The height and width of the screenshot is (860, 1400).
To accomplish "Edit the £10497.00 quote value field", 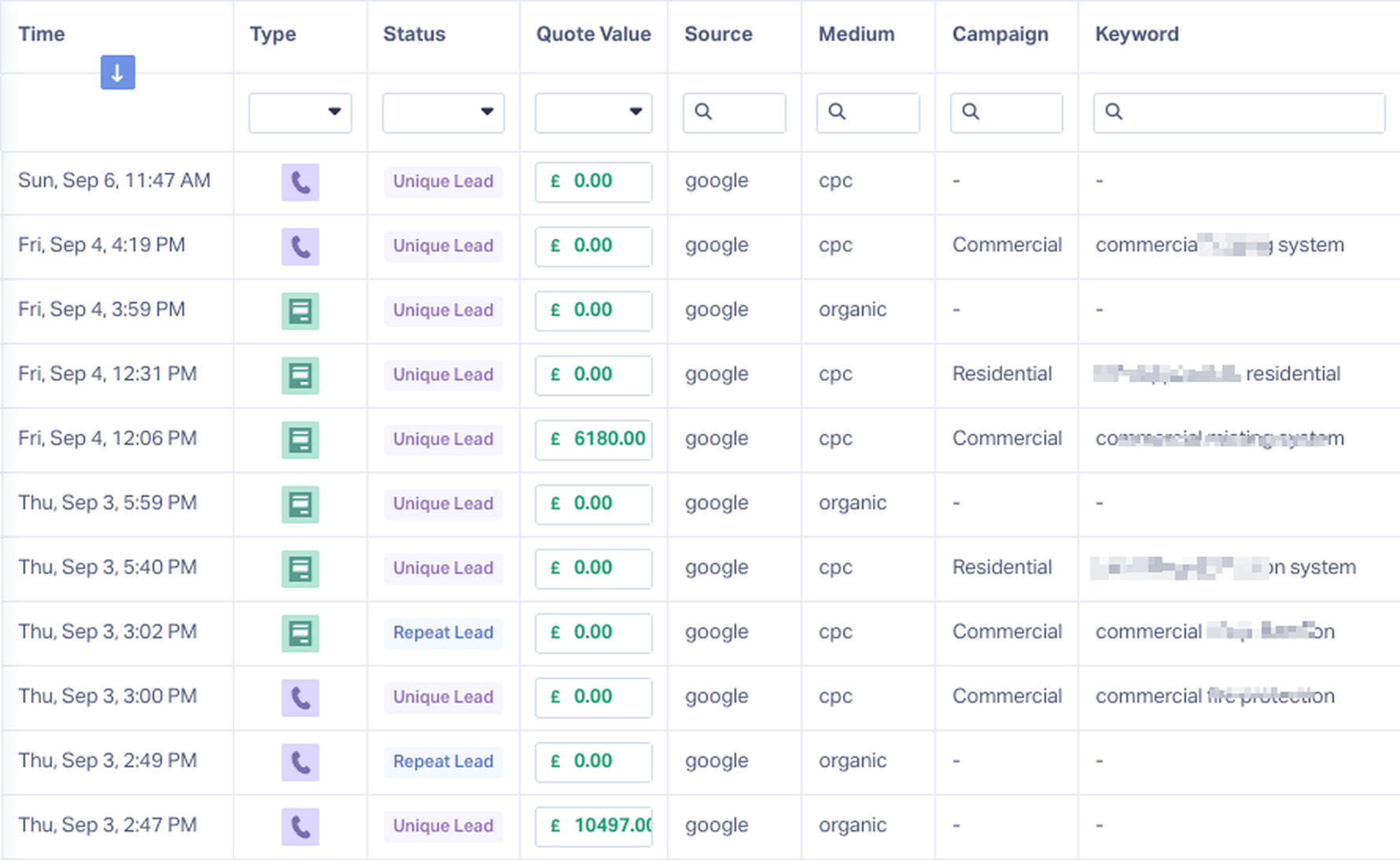I will click(x=594, y=826).
